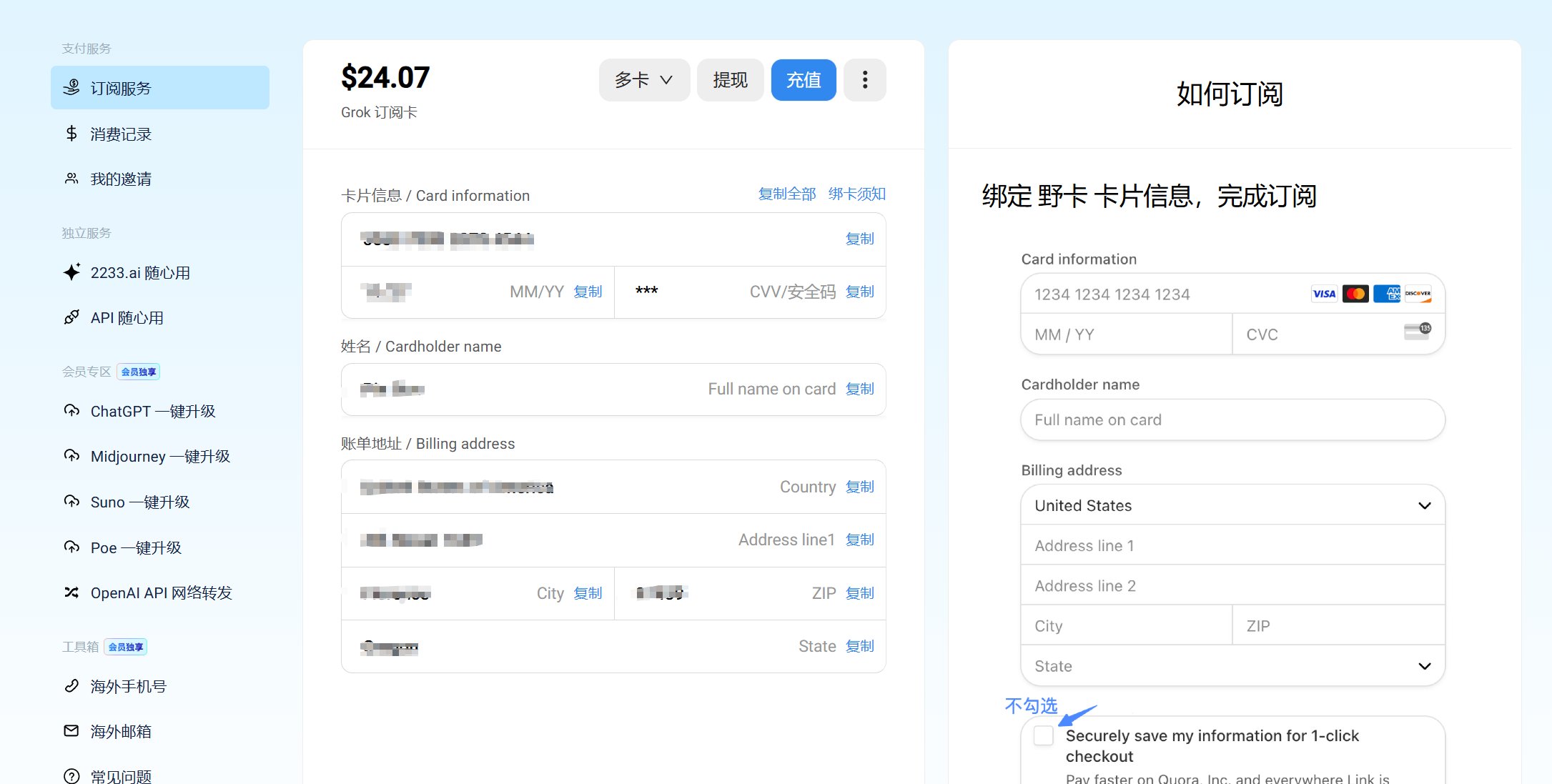Image resolution: width=1552 pixels, height=784 pixels.
Task: Open the three-dot more options menu
Action: coord(864,80)
